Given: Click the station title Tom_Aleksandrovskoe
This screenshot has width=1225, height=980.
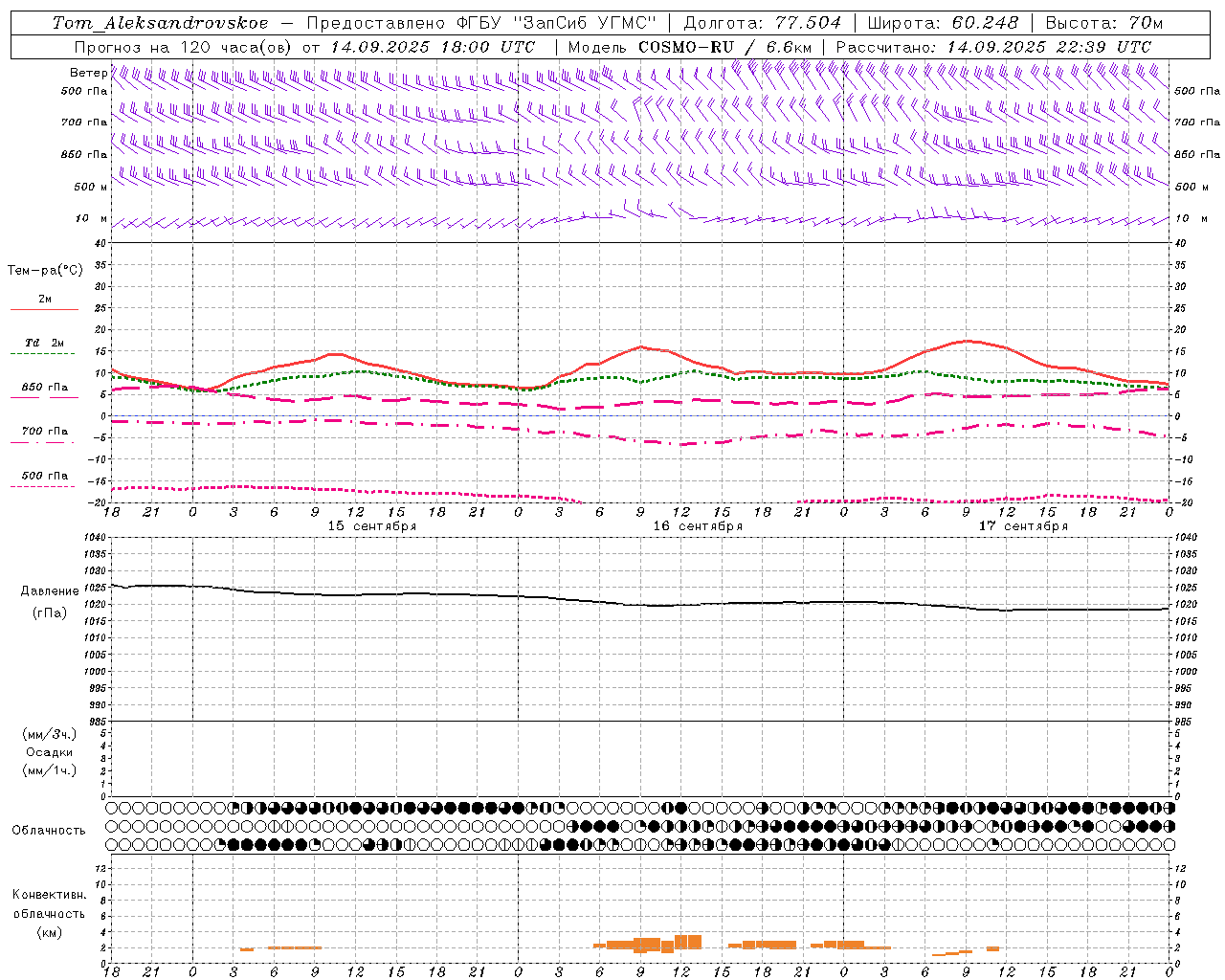Looking at the screenshot, I should pyautogui.click(x=160, y=23).
